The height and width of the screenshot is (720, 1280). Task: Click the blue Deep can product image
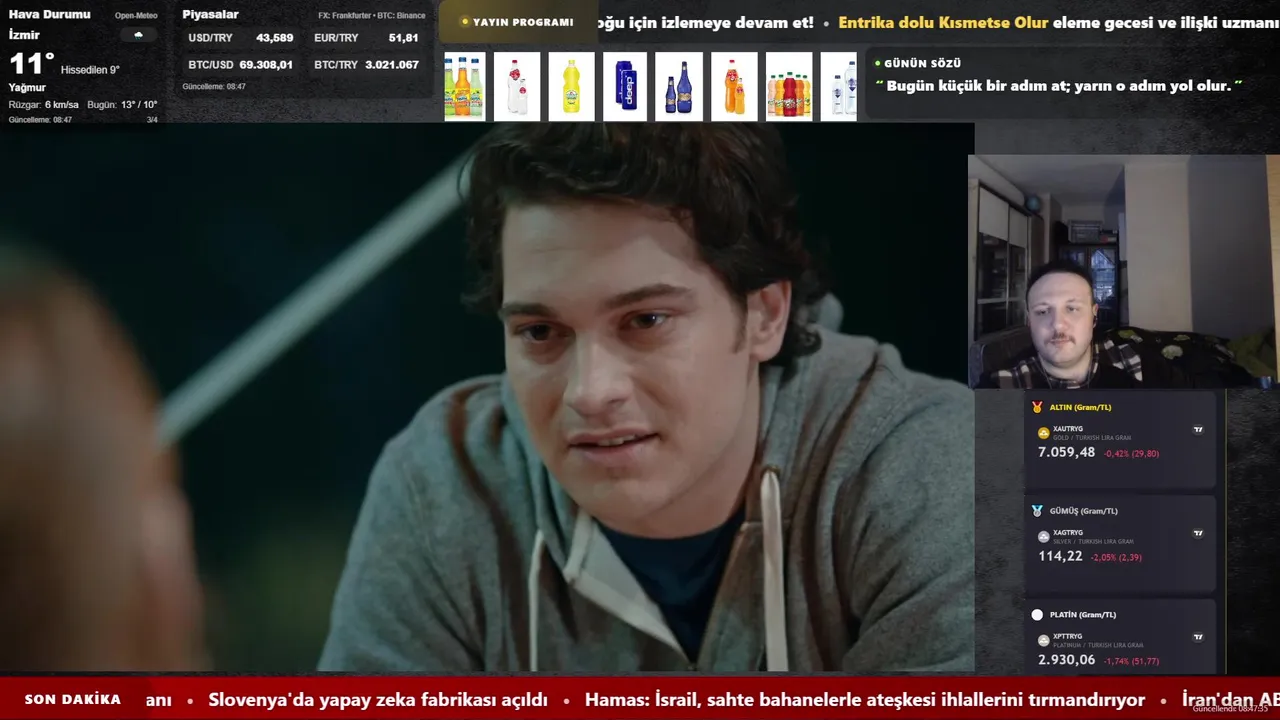tap(625, 87)
